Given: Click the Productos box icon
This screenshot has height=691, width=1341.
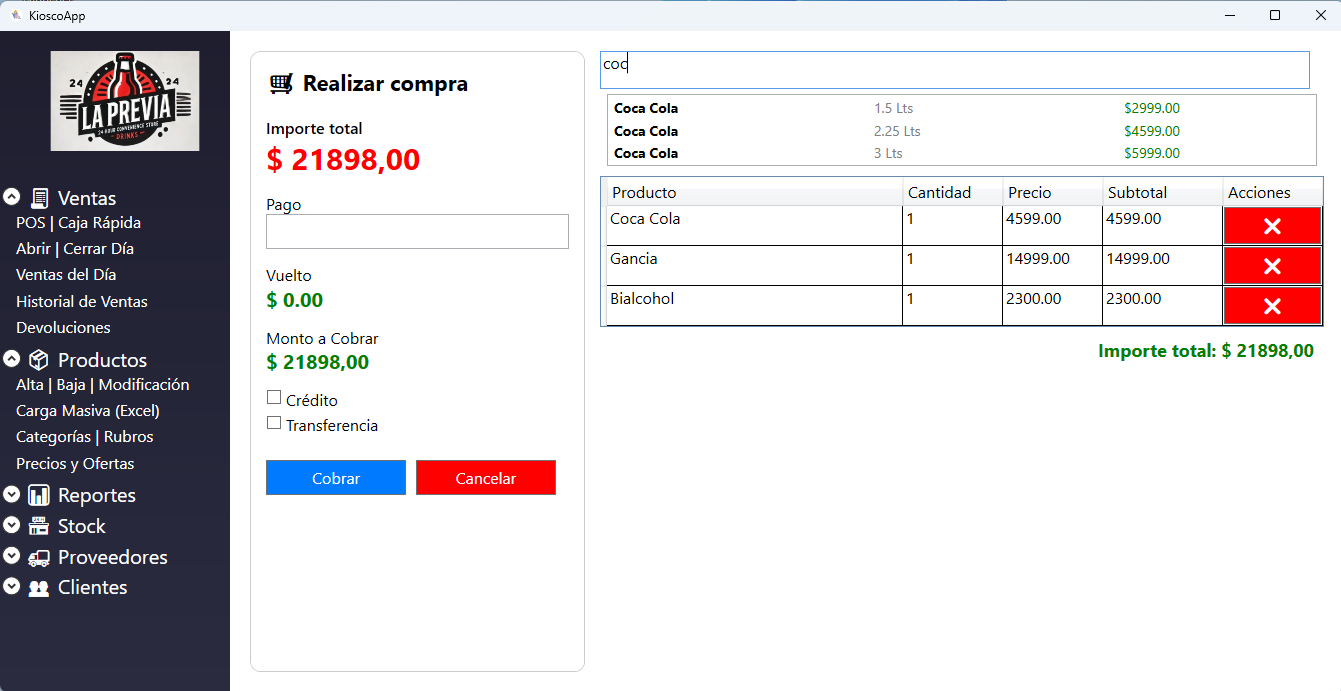Looking at the screenshot, I should click(39, 360).
